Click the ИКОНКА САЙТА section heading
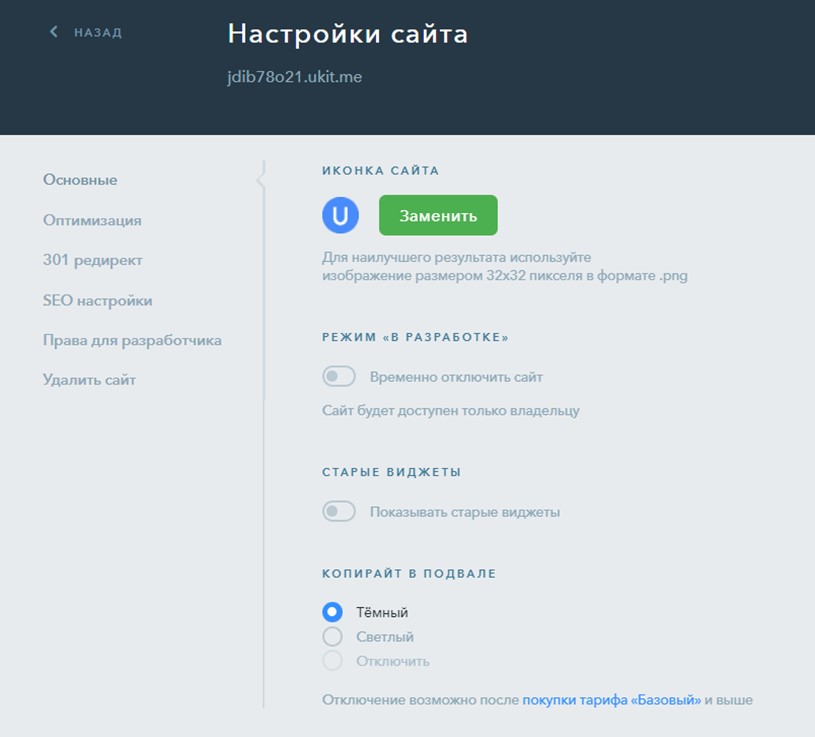Viewport: 815px width, 737px height. click(x=380, y=170)
